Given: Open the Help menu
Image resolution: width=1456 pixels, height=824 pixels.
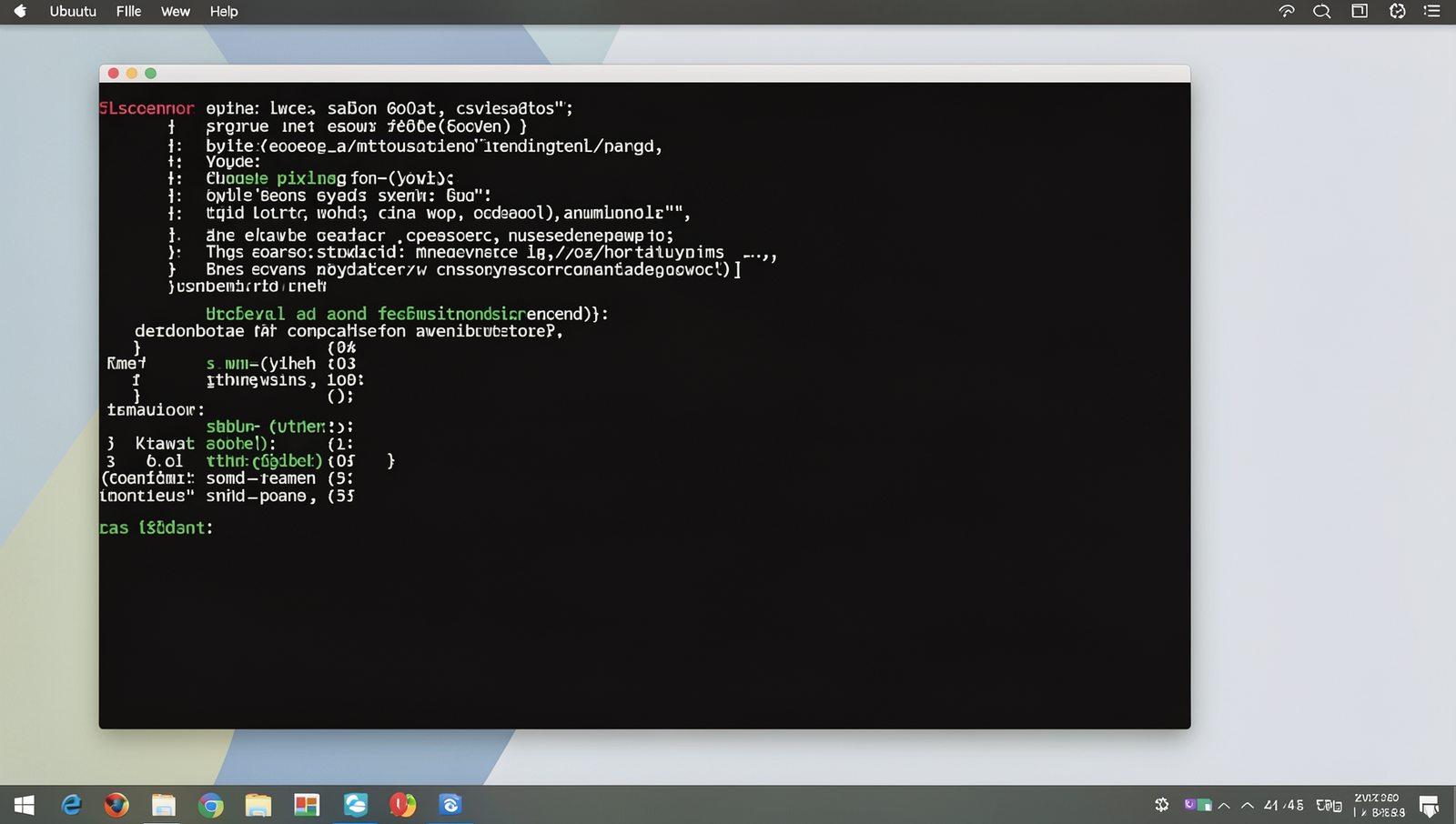Looking at the screenshot, I should [x=224, y=12].
